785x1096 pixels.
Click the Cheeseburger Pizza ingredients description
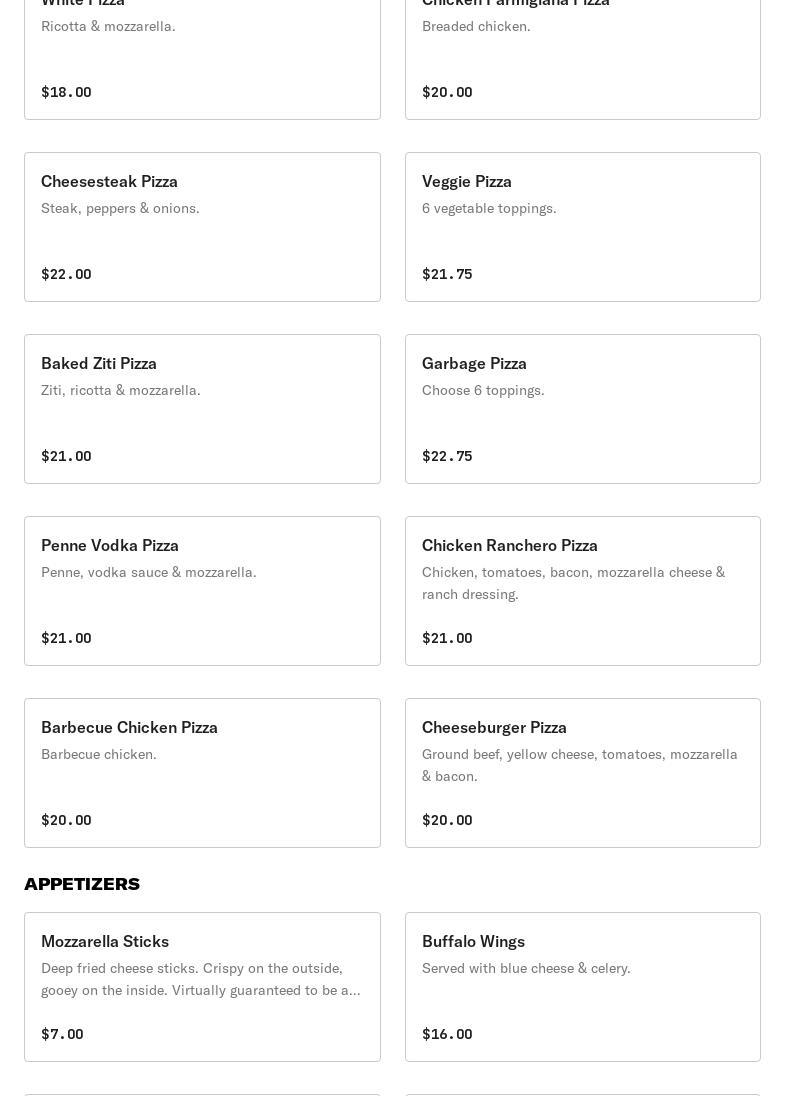[580, 765]
